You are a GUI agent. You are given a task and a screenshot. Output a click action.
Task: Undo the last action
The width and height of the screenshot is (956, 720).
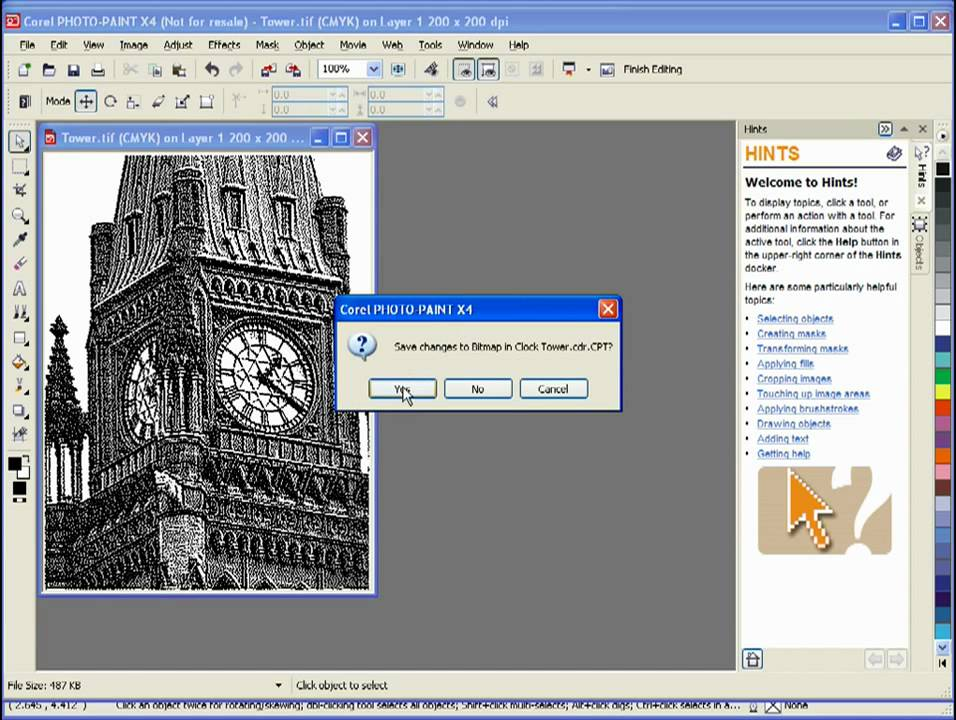pyautogui.click(x=212, y=70)
